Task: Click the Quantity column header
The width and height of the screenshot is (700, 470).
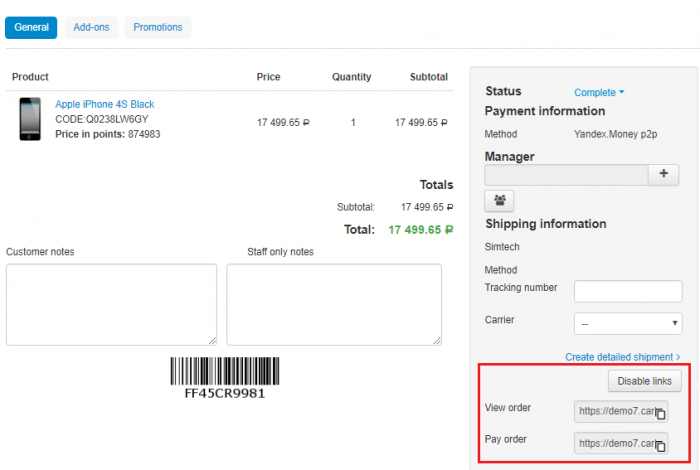Action: pos(351,77)
